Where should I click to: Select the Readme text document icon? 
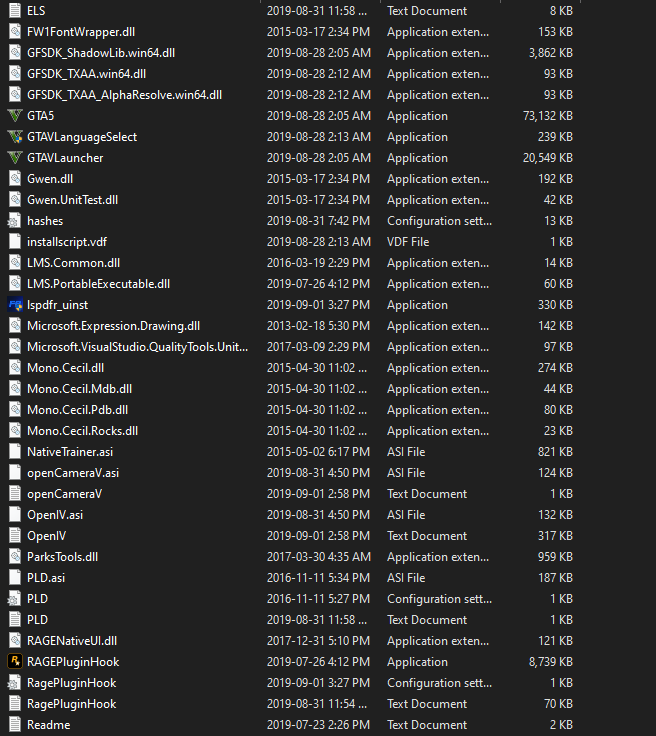(x=15, y=725)
